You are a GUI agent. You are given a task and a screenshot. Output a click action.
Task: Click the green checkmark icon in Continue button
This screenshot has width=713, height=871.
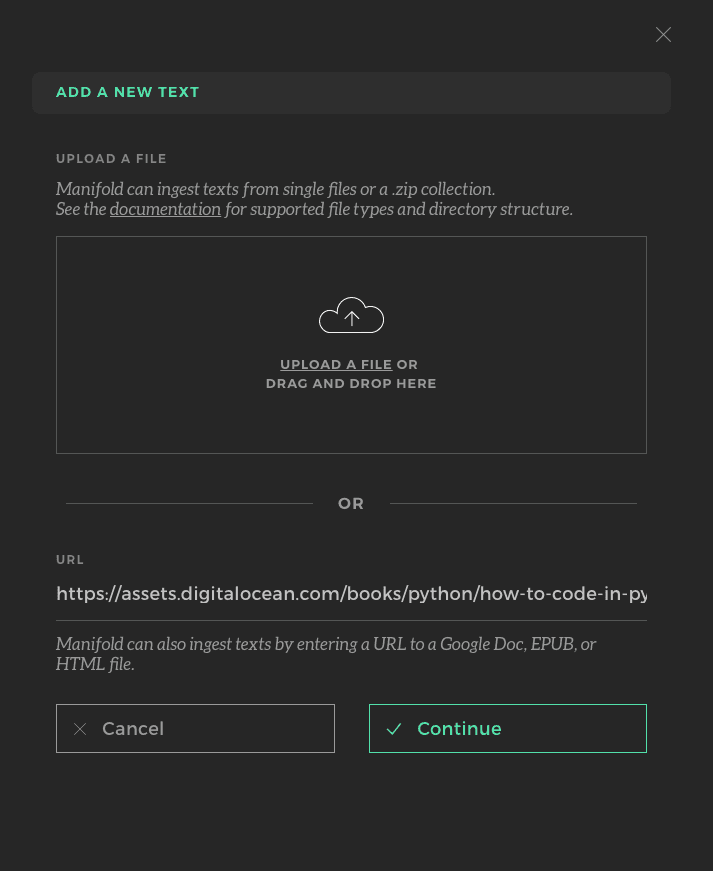[393, 729]
